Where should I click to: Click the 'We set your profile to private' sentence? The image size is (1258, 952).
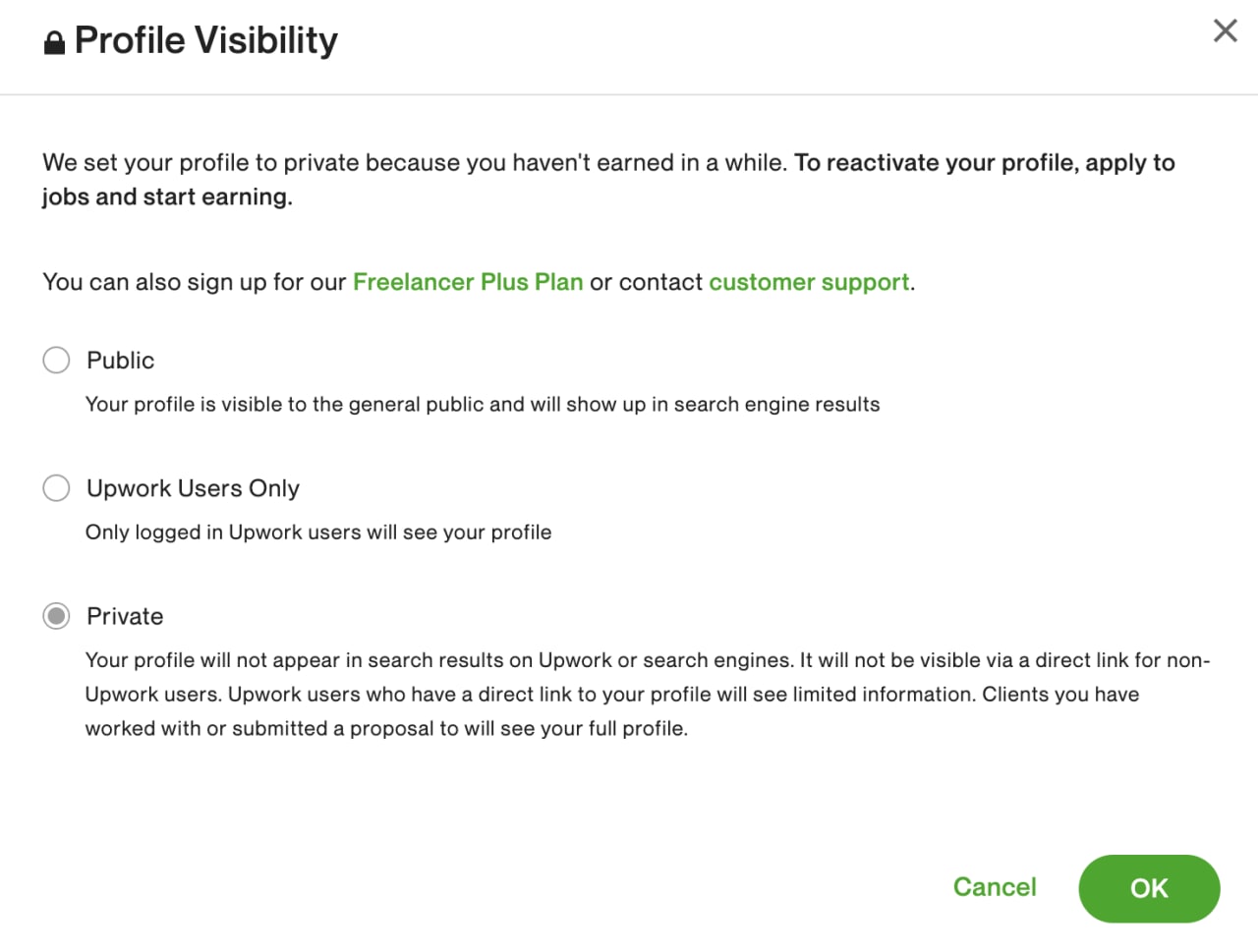415,163
